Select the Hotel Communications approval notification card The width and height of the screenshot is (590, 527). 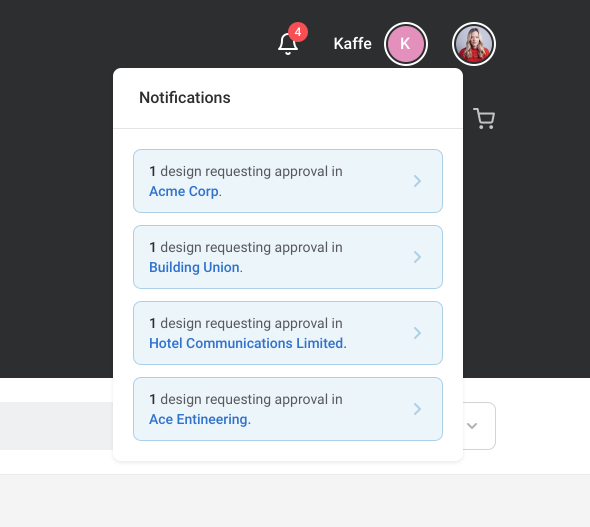pos(288,333)
